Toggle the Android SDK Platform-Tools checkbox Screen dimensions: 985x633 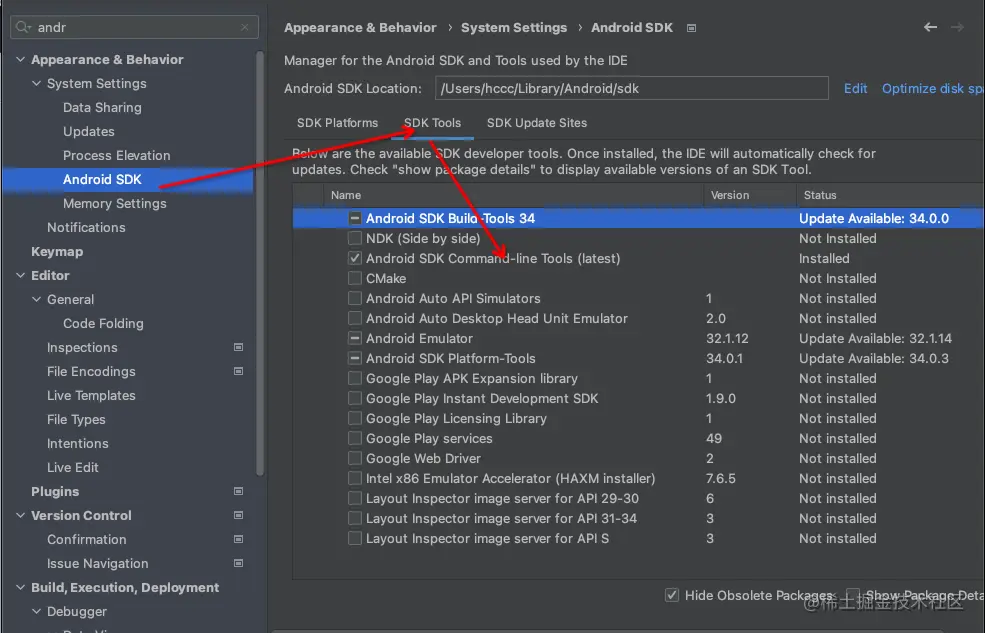[355, 359]
